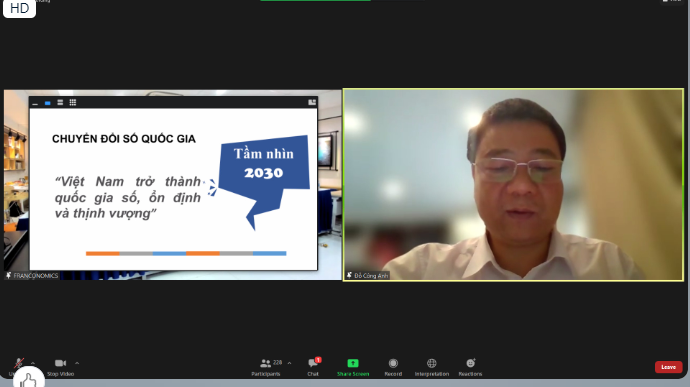The width and height of the screenshot is (690, 387).
Task: Open audio options arrow next to microphone
Action: pos(33,363)
